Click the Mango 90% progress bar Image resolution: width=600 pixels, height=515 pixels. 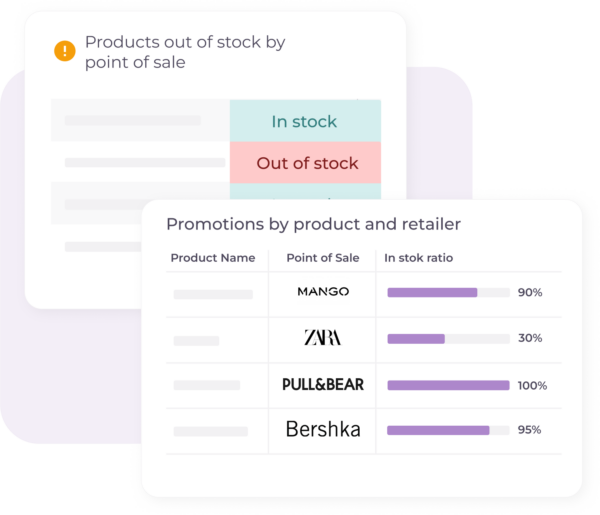tap(447, 292)
